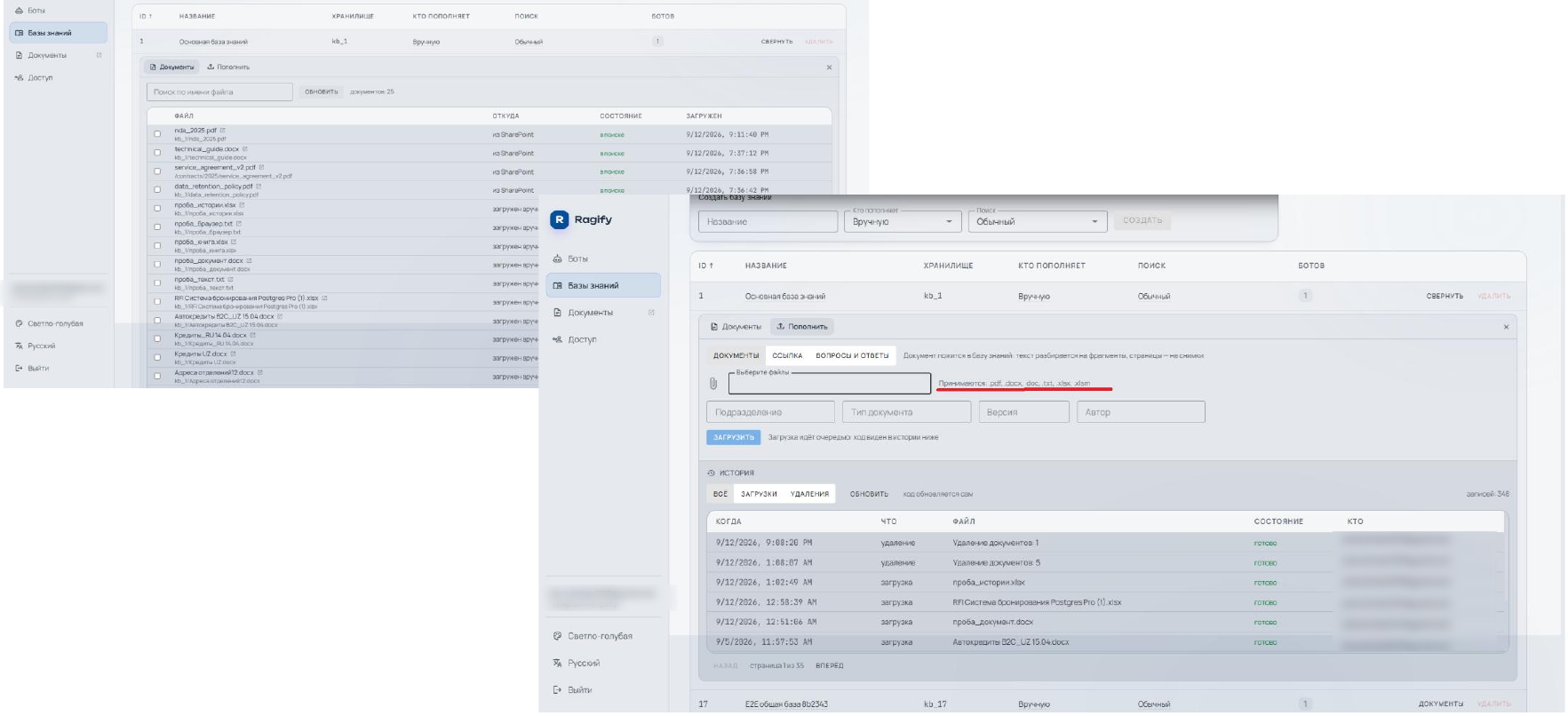Image resolution: width=1568 pixels, height=716 pixels.
Task: Log out with Выйти in background window
Action: click(x=37, y=368)
